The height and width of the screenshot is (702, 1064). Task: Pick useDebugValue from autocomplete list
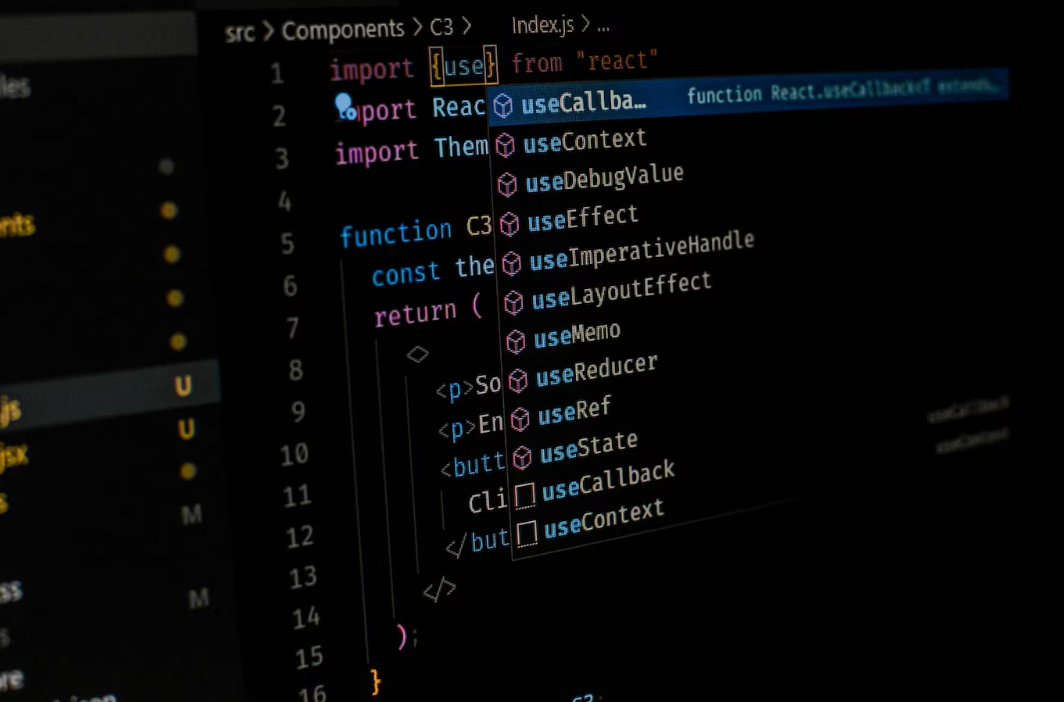click(x=604, y=178)
